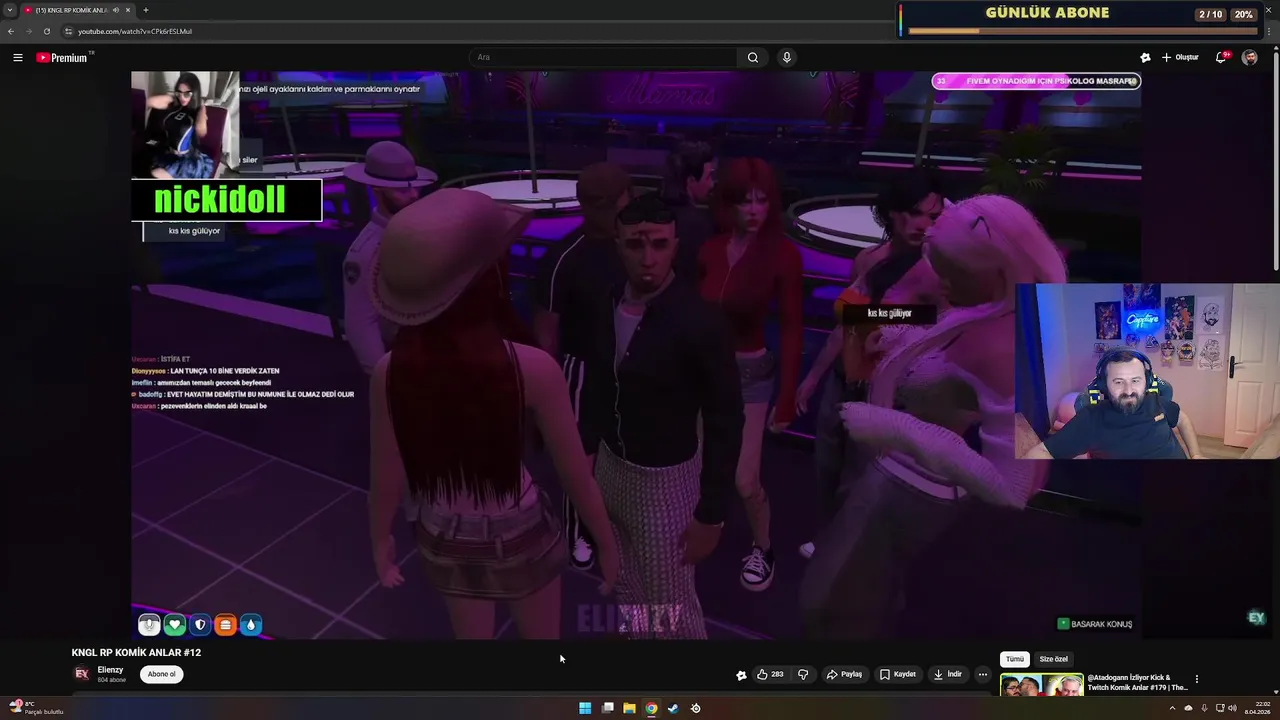Click the site info icon in address bar

[68, 31]
